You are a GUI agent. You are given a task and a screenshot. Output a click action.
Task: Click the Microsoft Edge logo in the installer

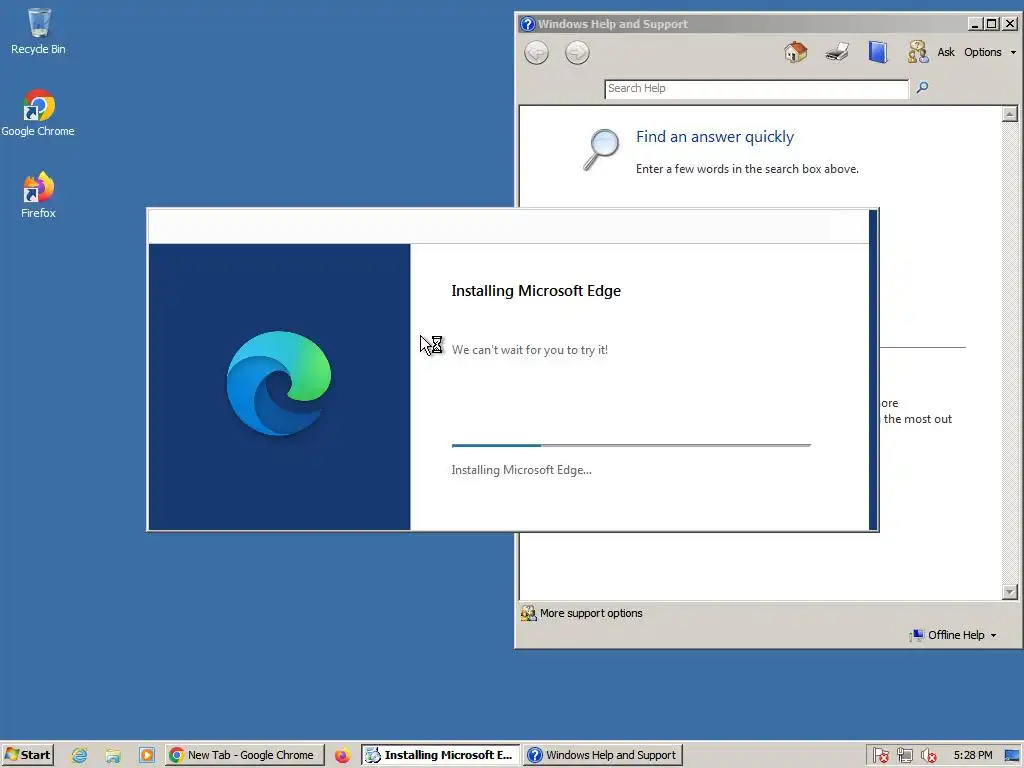(279, 383)
